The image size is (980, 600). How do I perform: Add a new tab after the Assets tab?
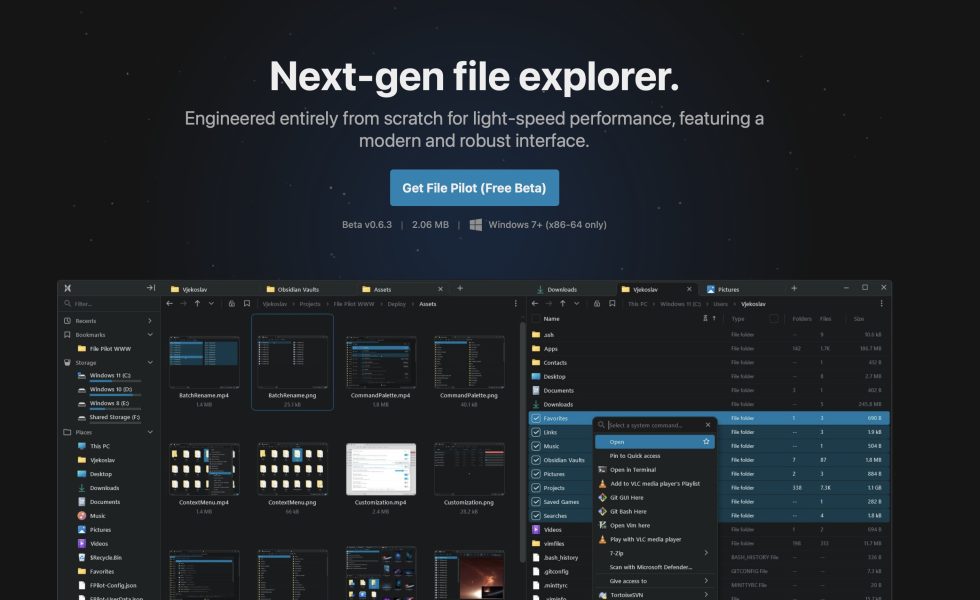460,288
